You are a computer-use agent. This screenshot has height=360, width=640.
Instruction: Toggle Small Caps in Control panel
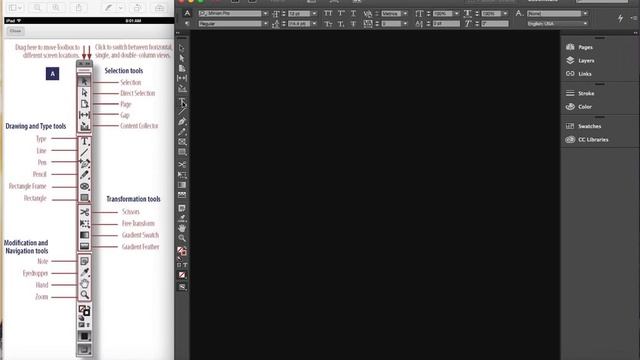pyautogui.click(x=328, y=24)
